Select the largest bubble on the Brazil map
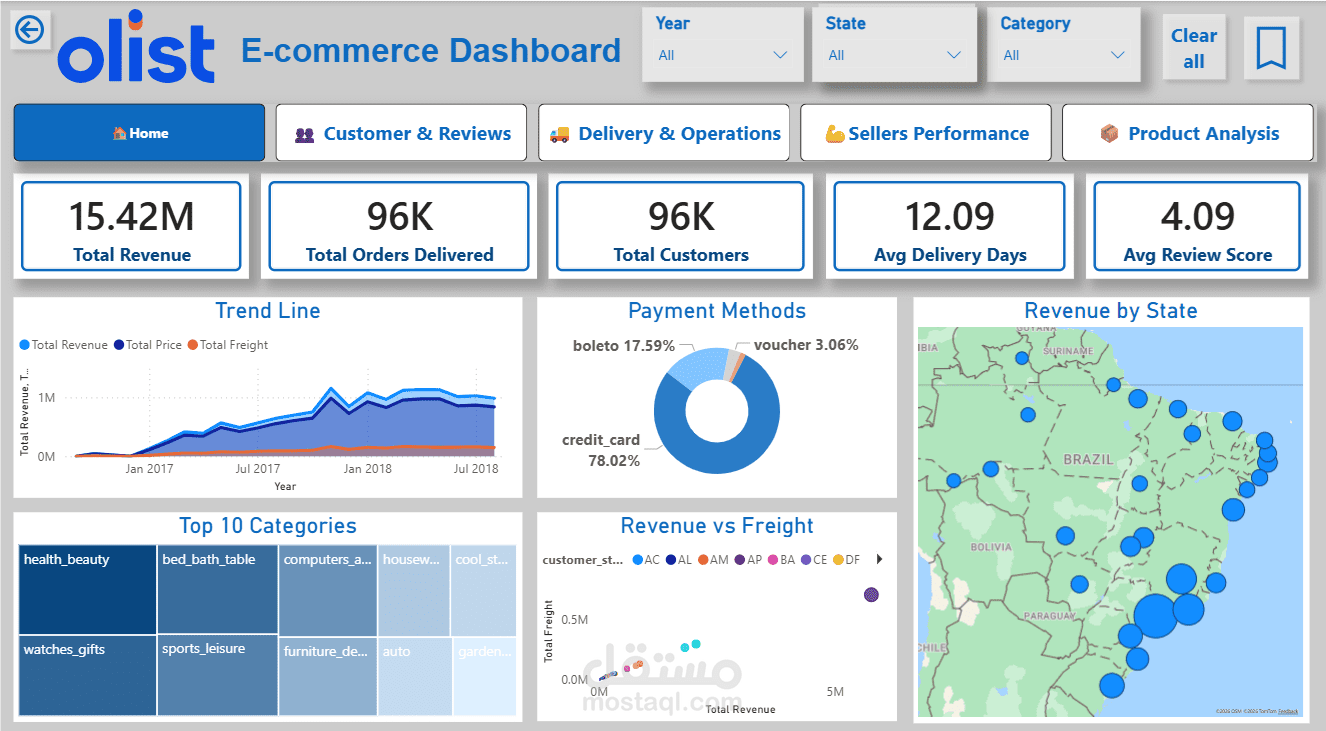This screenshot has height=731, width=1326. pyautogui.click(x=1156, y=615)
